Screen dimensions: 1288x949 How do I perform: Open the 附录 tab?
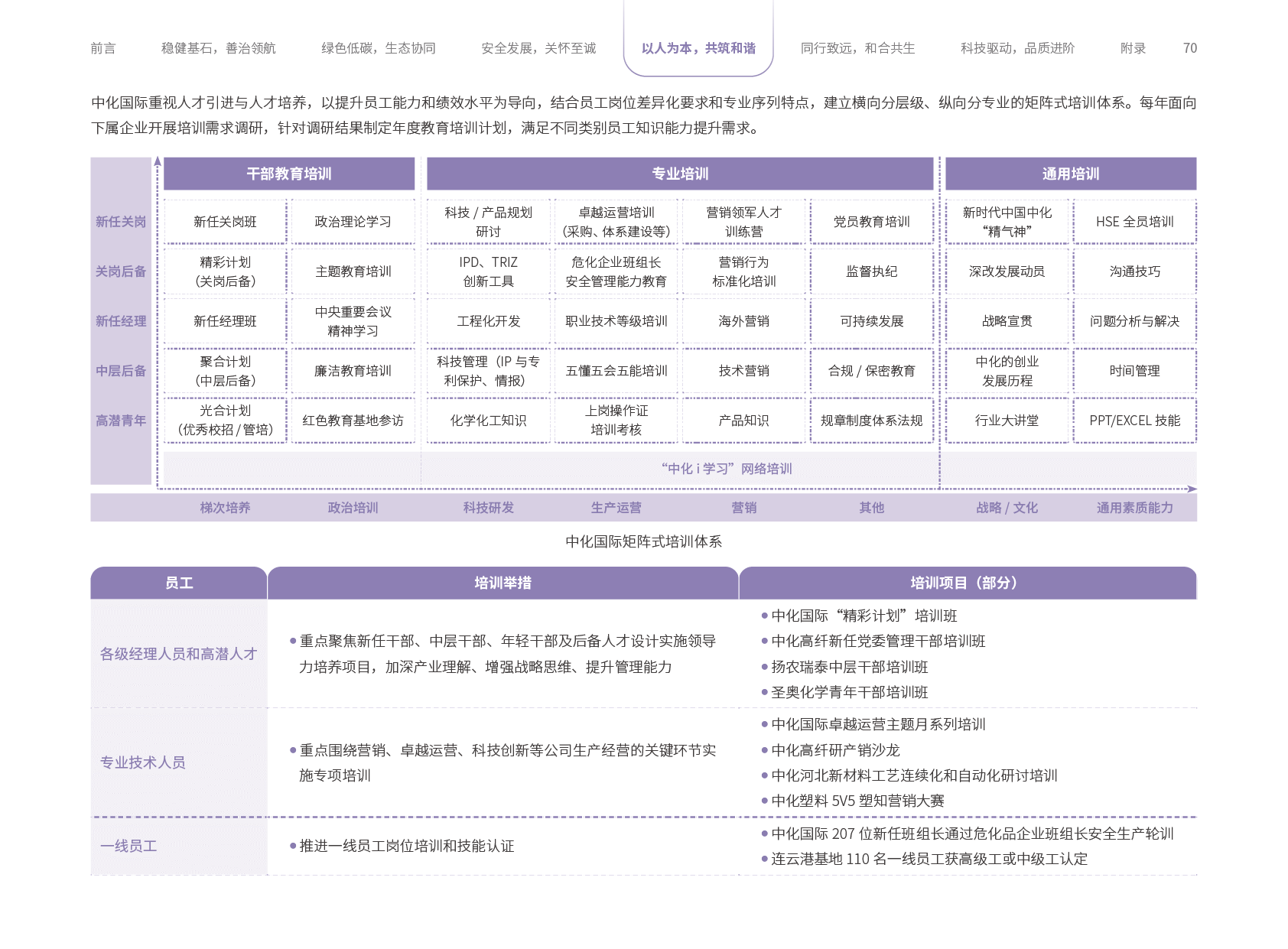(1133, 48)
